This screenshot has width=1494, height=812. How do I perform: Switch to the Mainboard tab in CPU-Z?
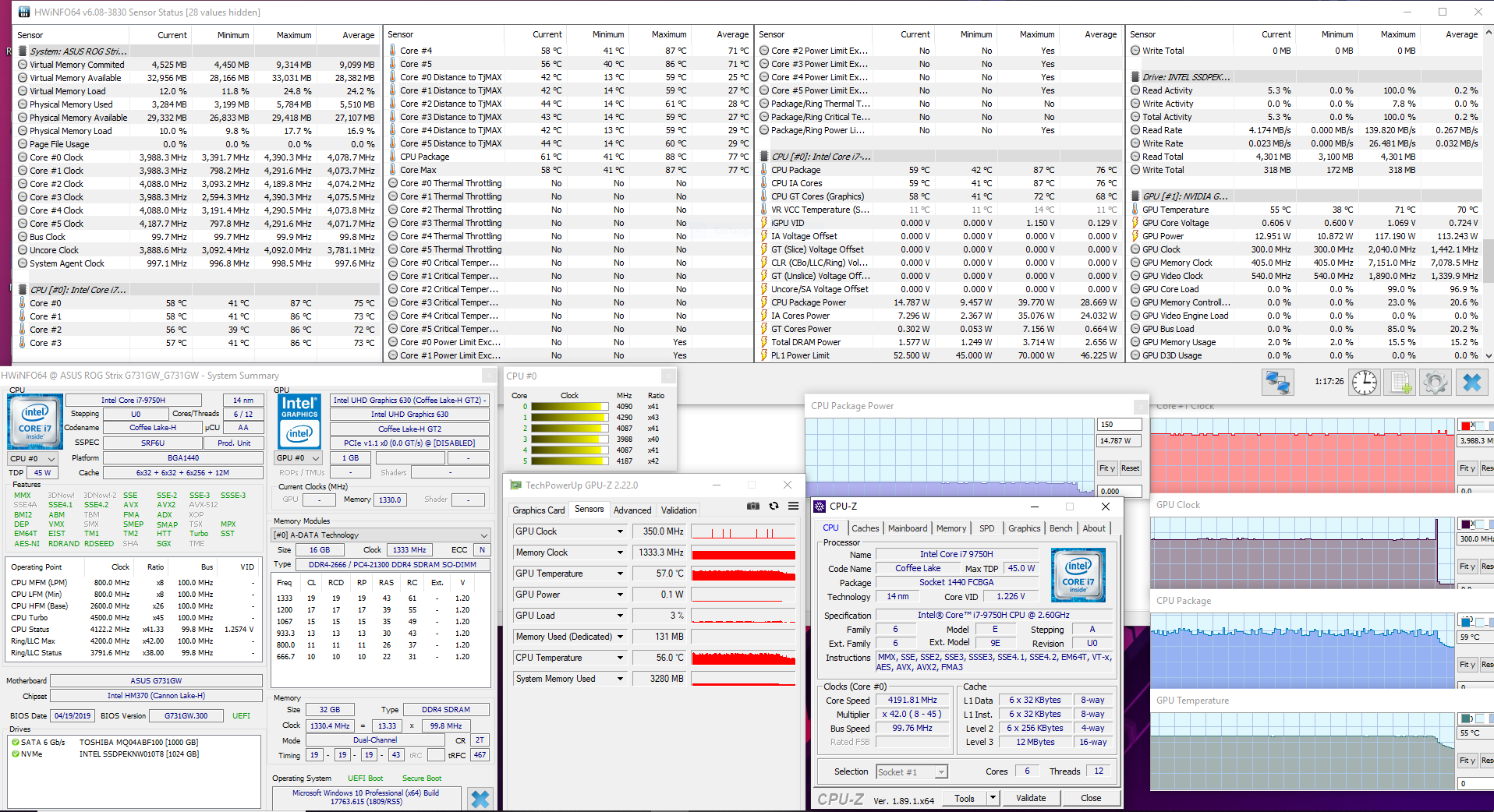908,528
